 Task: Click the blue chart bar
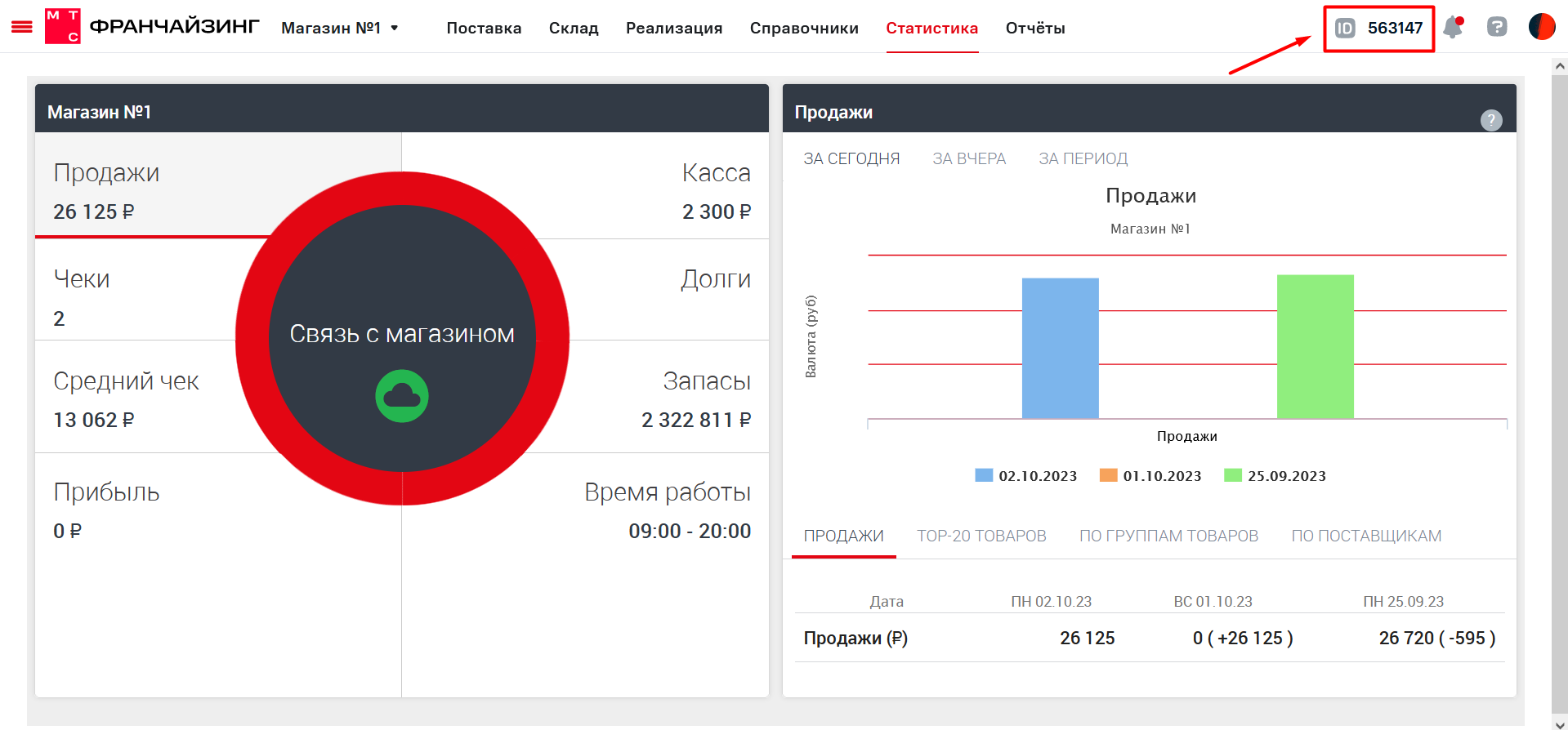coord(1061,349)
